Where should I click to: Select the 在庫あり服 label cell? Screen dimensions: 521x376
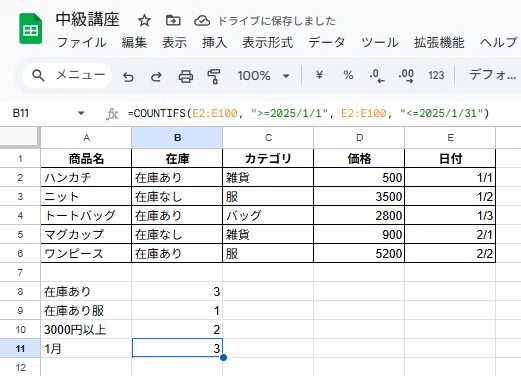coord(86,311)
